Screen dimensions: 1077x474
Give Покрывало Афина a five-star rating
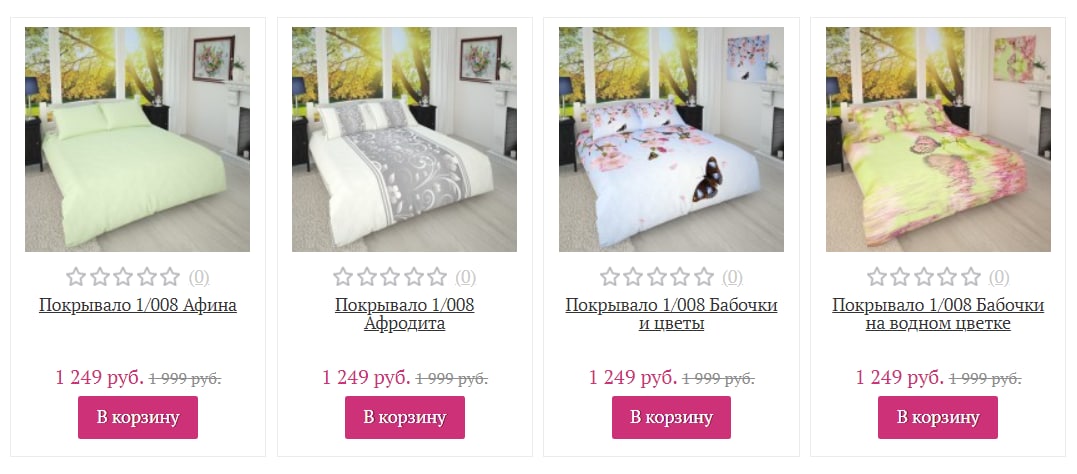[x=170, y=277]
